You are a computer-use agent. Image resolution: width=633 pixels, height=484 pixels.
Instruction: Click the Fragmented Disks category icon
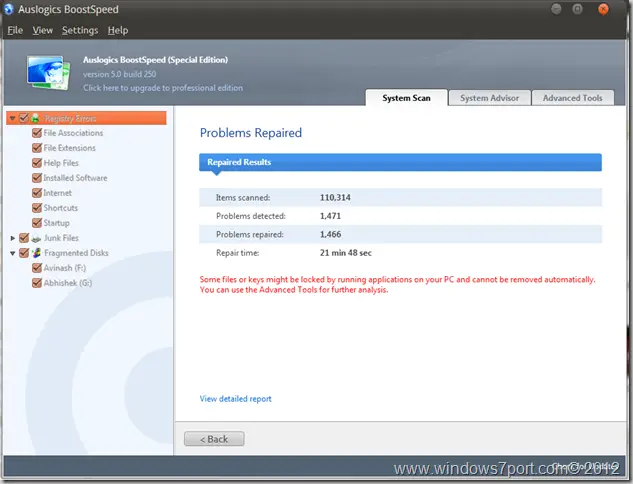click(37, 253)
